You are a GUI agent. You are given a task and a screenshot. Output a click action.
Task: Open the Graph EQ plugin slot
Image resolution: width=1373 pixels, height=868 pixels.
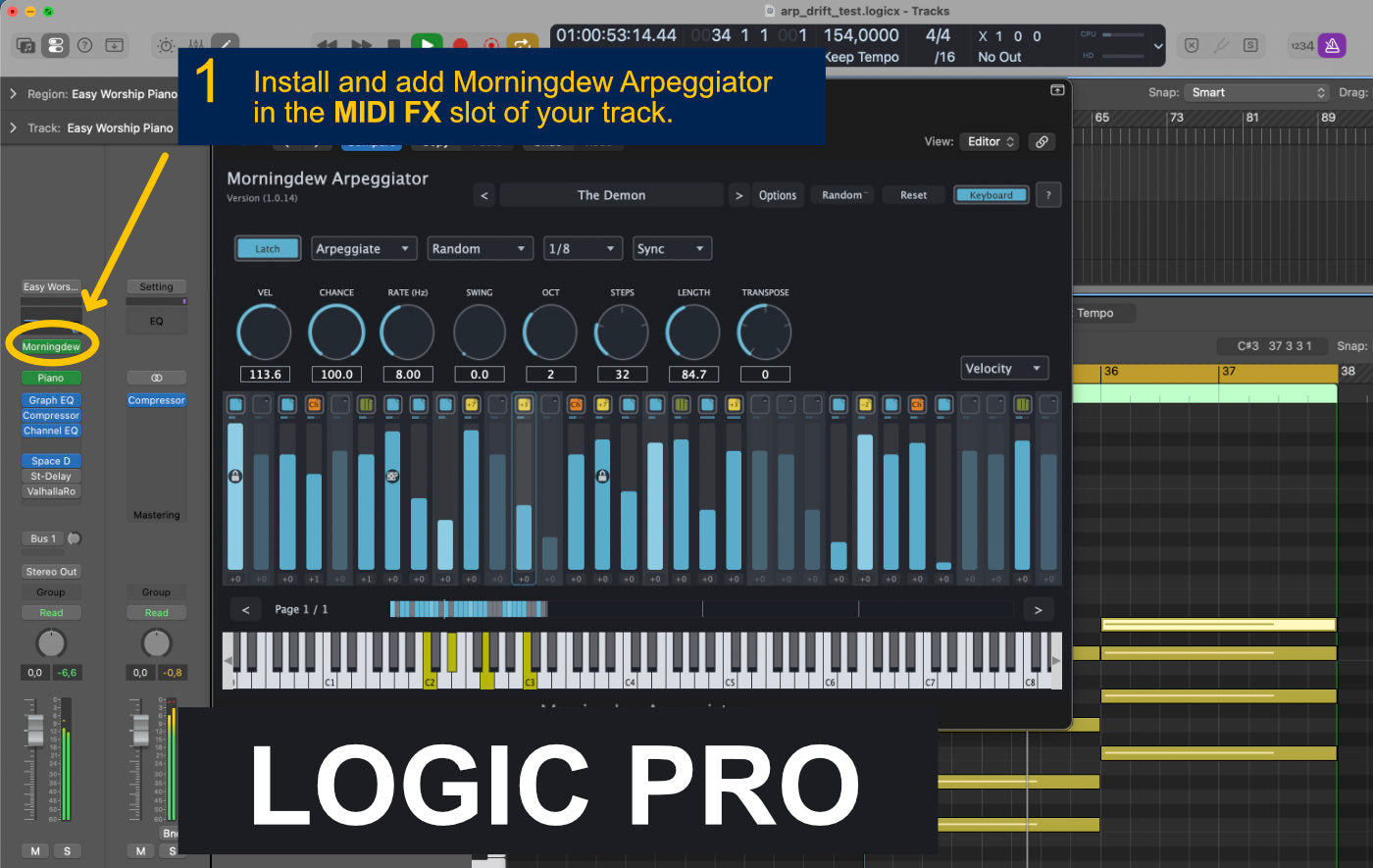pos(51,400)
